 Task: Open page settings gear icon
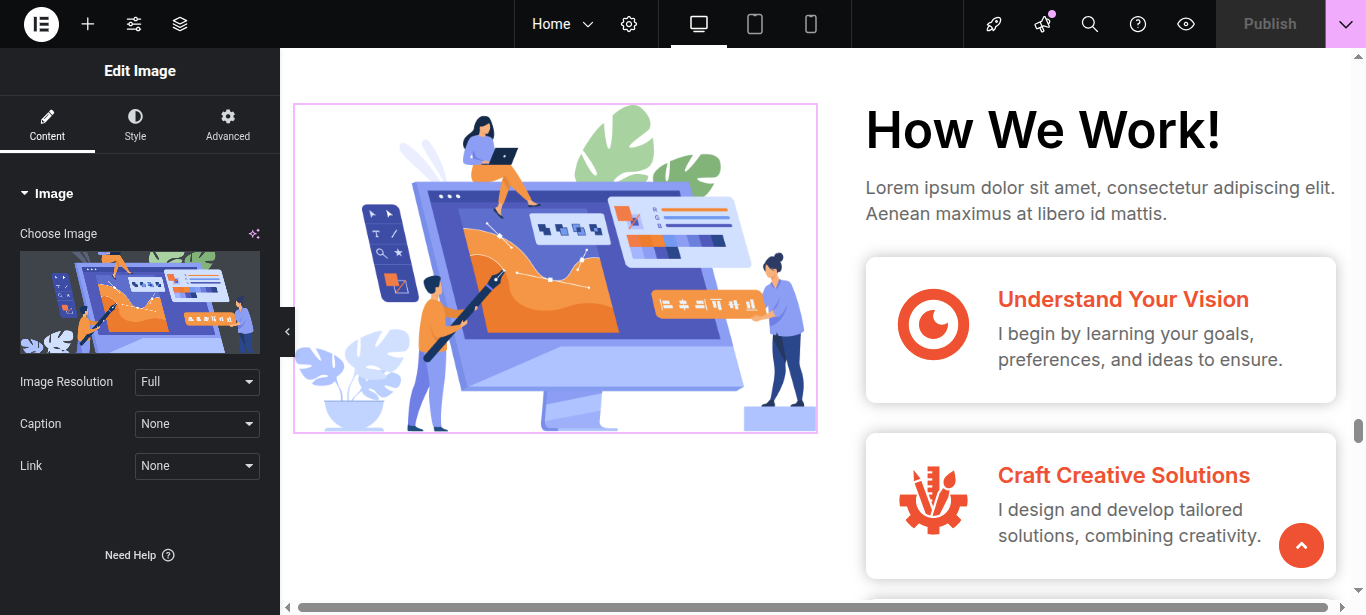point(629,24)
